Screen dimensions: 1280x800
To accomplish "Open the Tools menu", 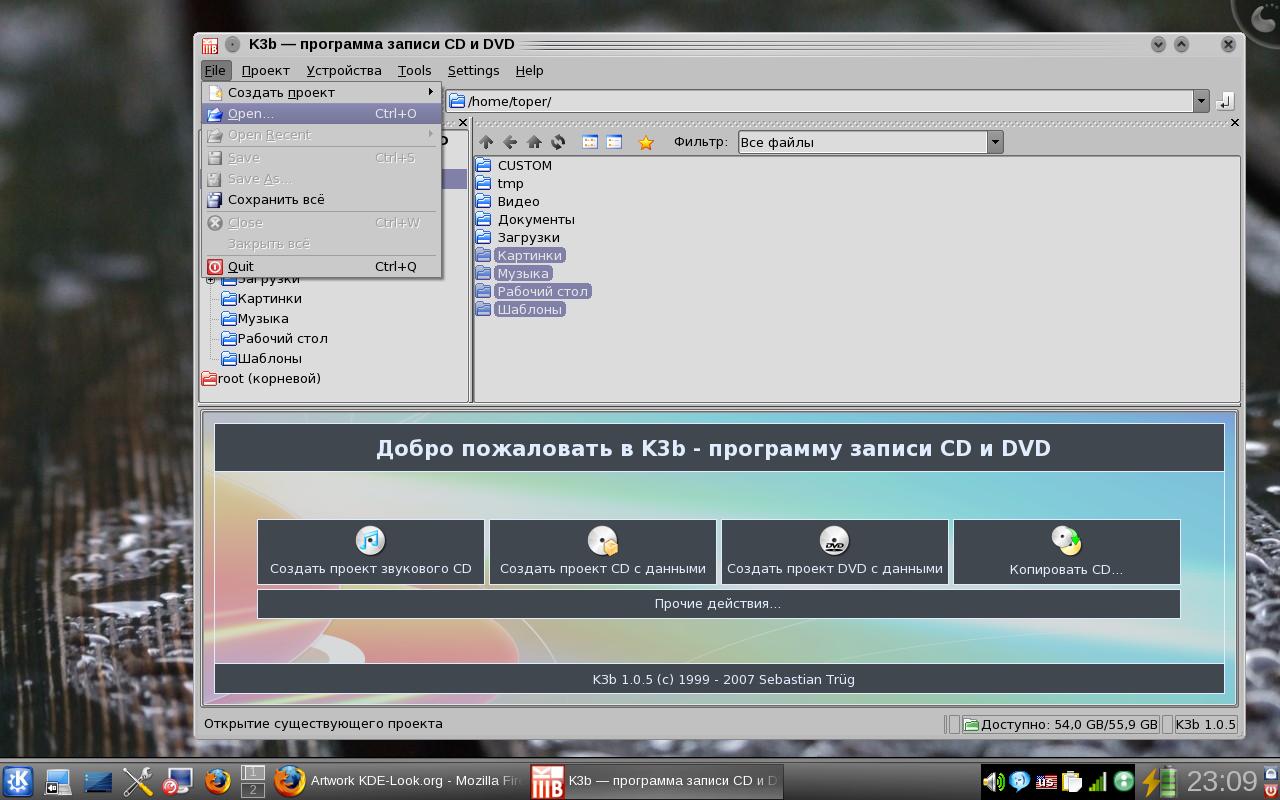I will click(x=414, y=71).
